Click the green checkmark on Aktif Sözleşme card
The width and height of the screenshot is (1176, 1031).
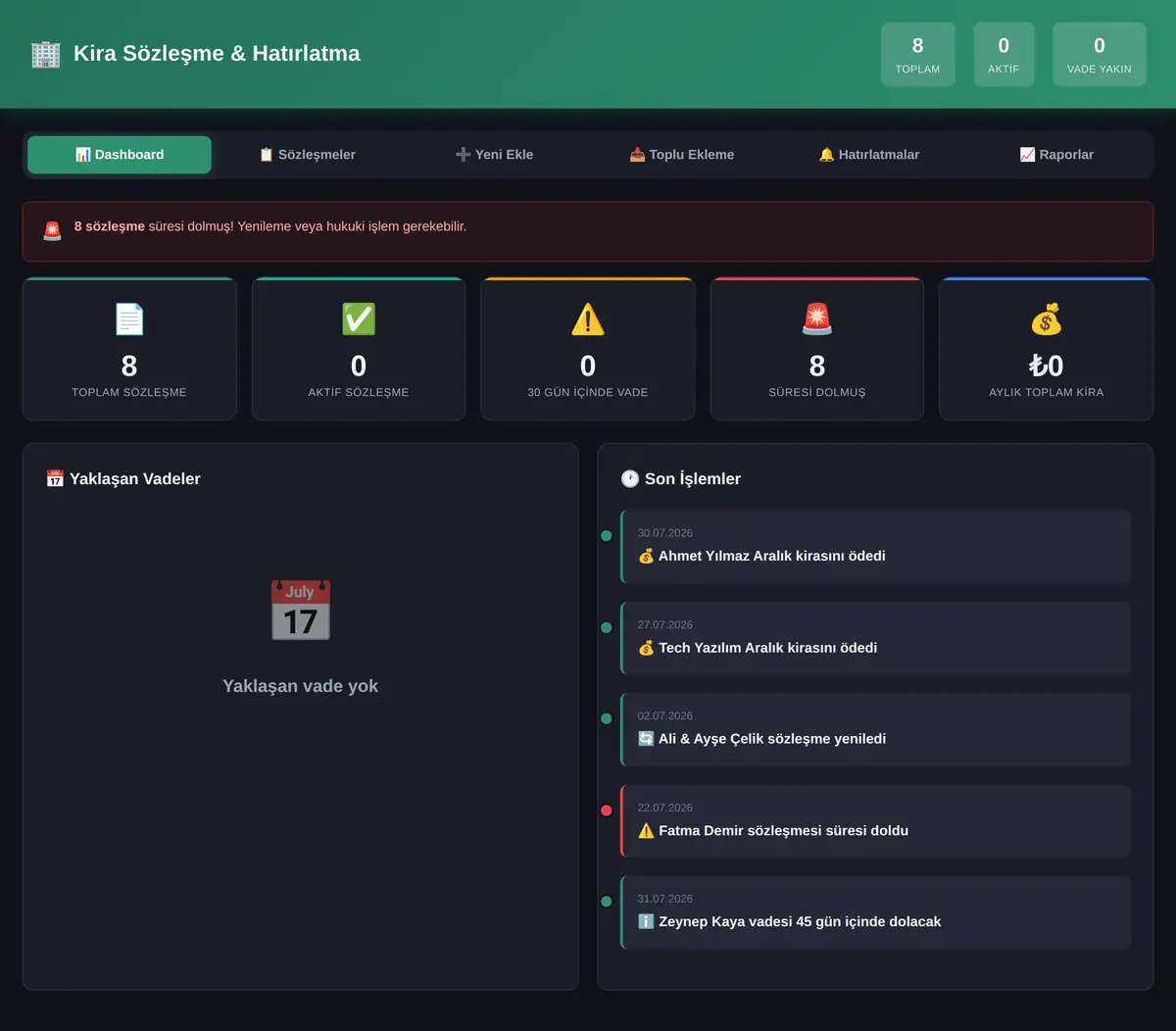359,319
